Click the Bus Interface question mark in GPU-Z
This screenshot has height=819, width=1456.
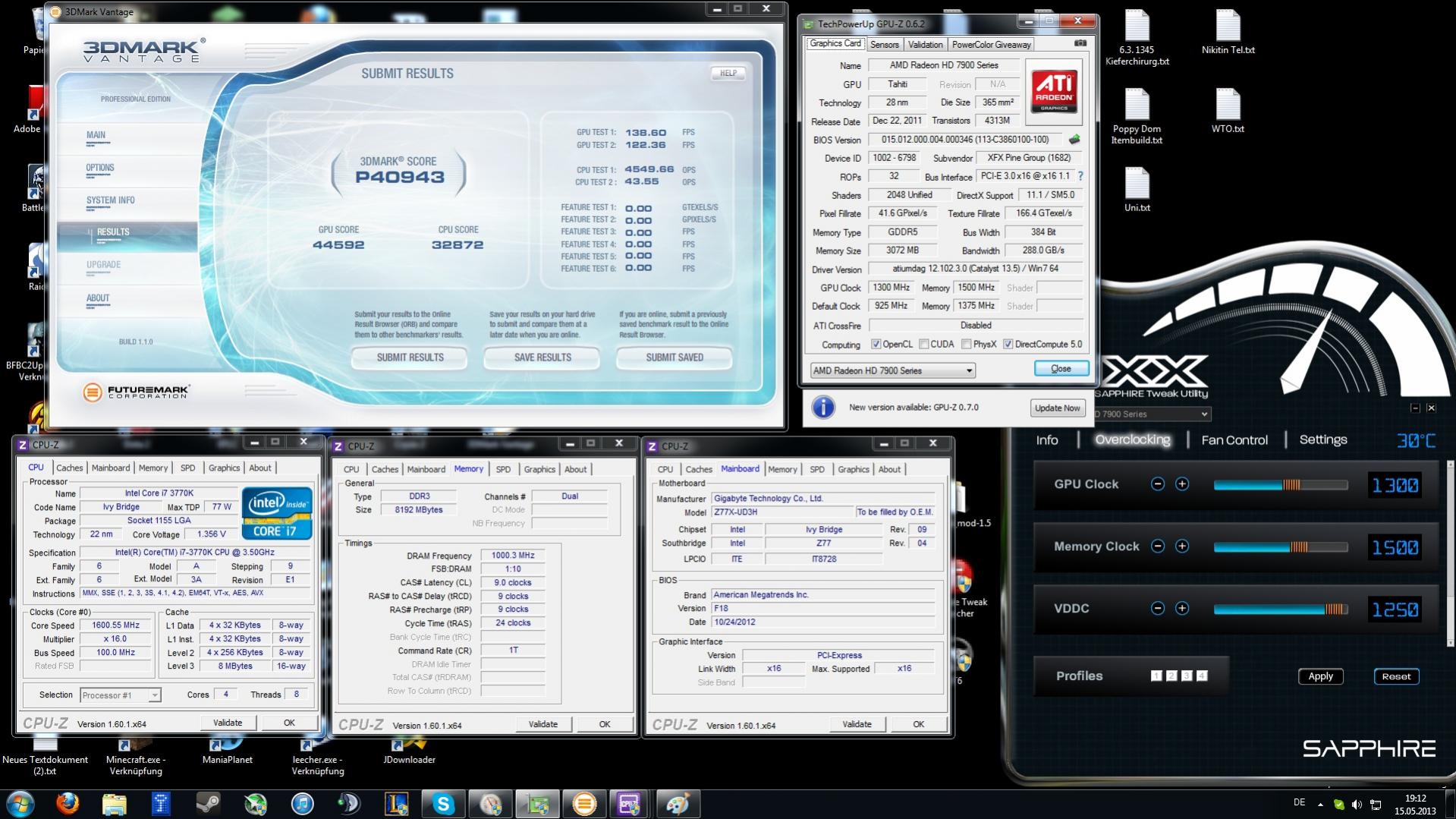pos(1080,176)
